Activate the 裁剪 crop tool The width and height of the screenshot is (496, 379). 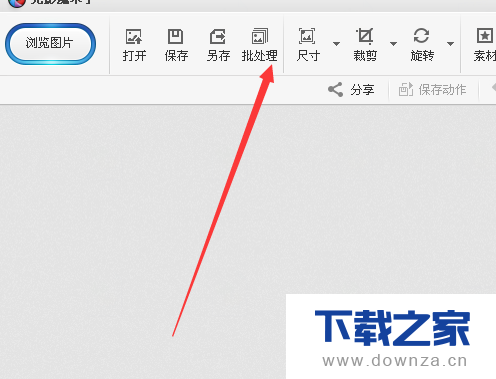click(365, 45)
